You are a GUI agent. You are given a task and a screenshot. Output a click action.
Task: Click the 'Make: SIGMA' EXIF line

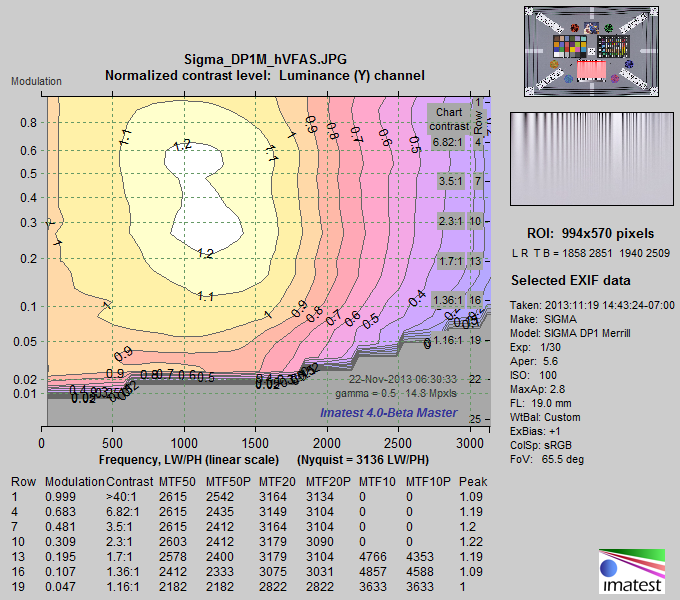(x=543, y=320)
